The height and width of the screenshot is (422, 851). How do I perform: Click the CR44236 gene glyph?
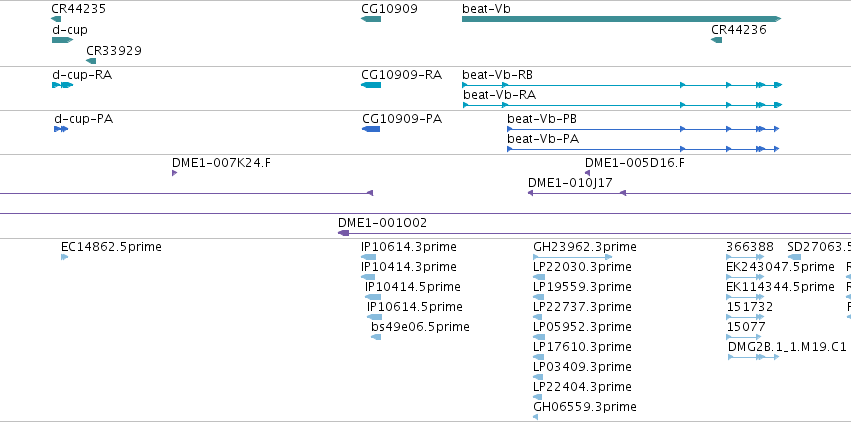tap(716, 40)
